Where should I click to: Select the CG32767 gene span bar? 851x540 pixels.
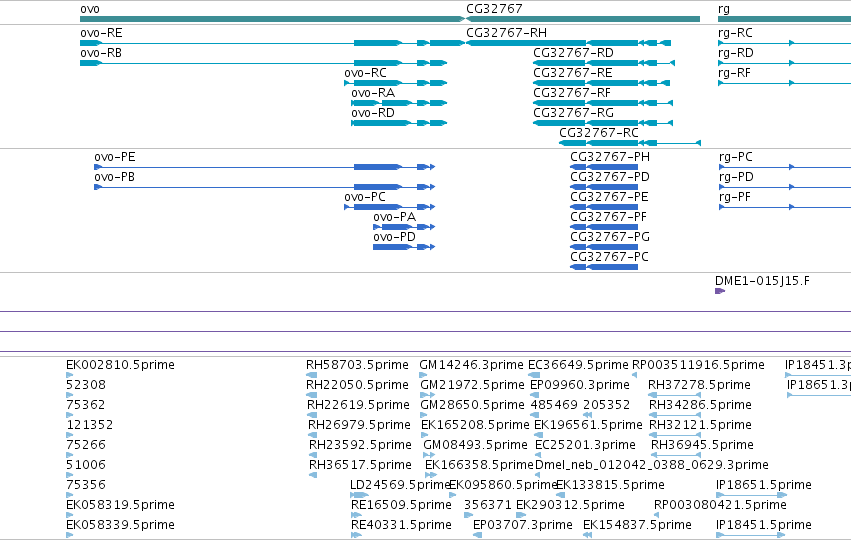point(583,19)
